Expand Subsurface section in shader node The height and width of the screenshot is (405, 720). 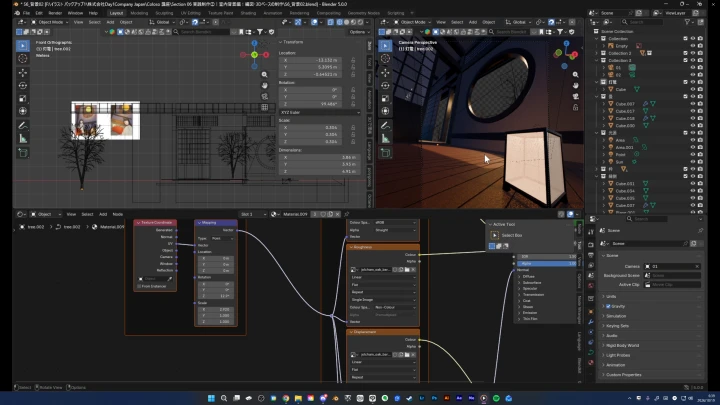tap(519, 283)
